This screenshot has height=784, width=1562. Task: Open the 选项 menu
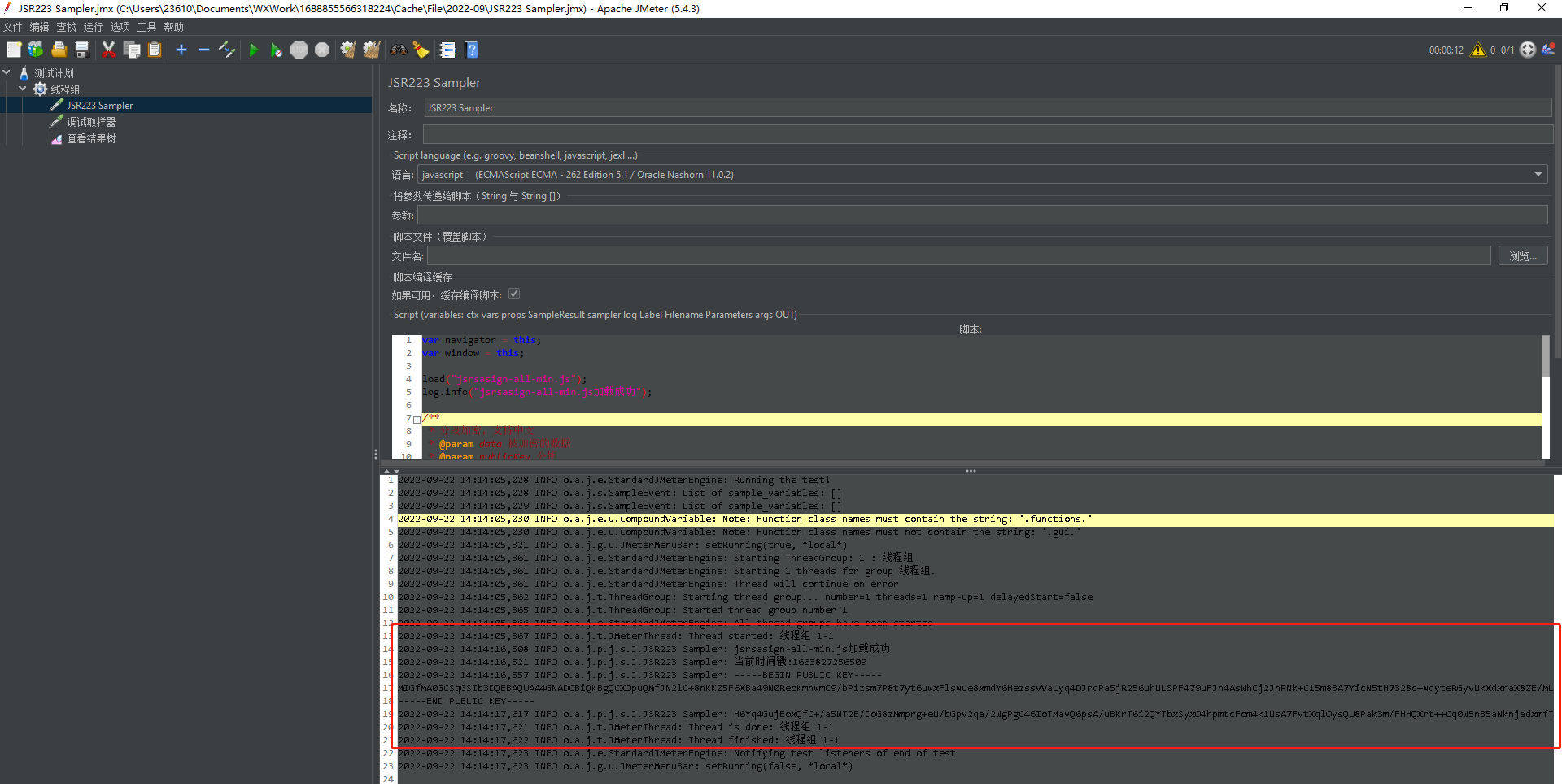click(120, 26)
